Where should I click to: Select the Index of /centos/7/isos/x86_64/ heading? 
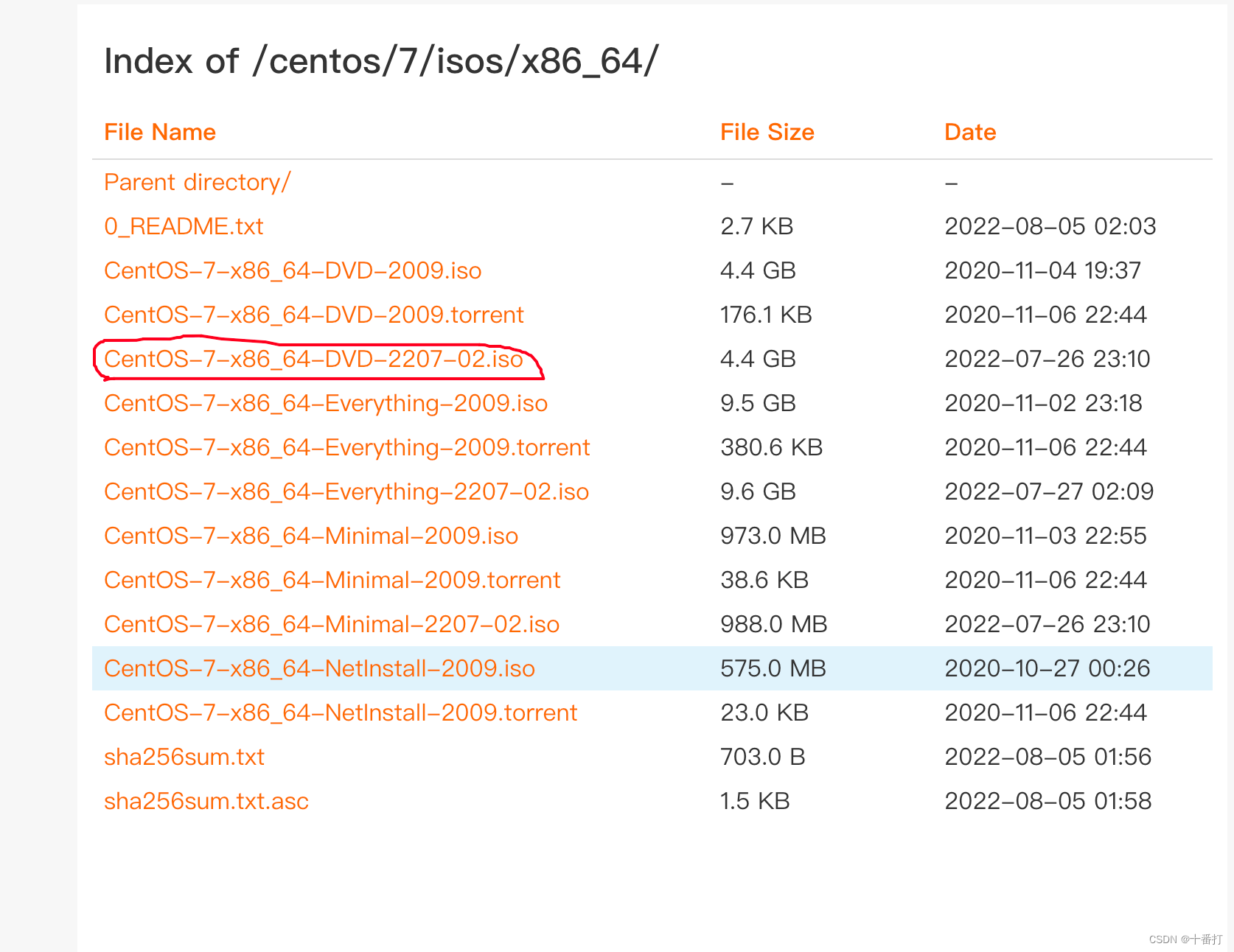[381, 61]
